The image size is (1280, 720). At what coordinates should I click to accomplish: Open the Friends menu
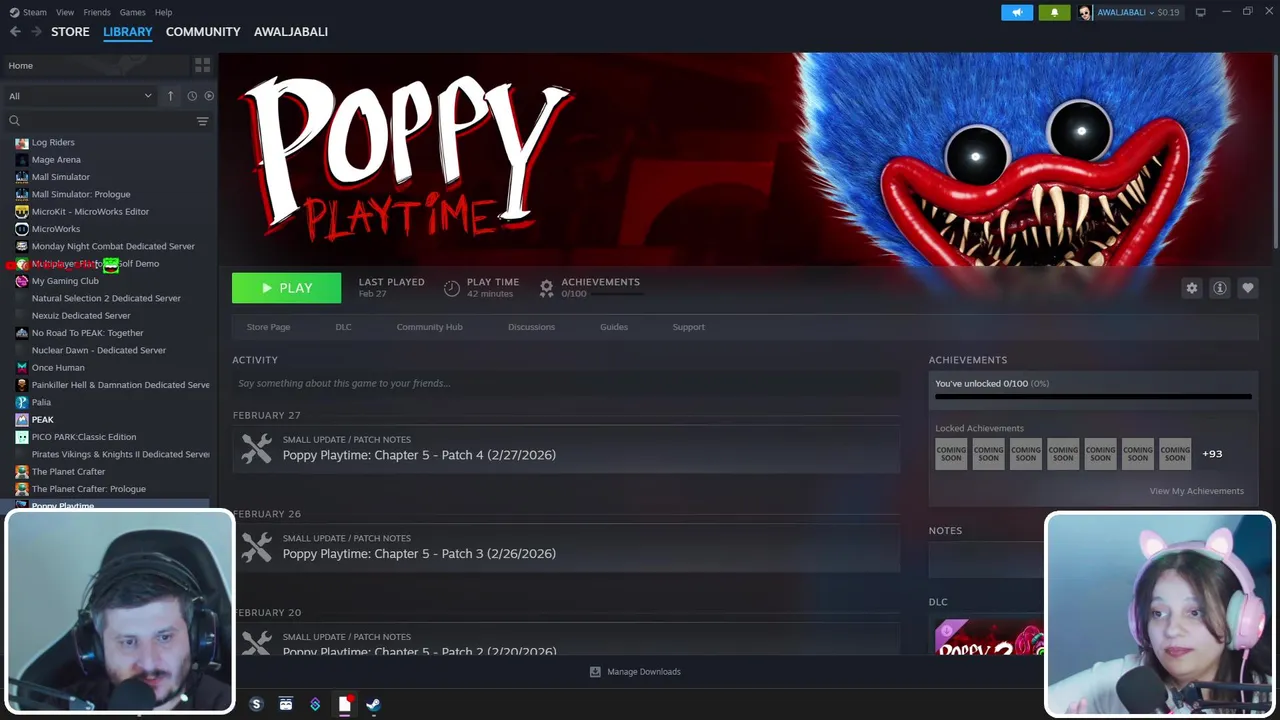[97, 12]
